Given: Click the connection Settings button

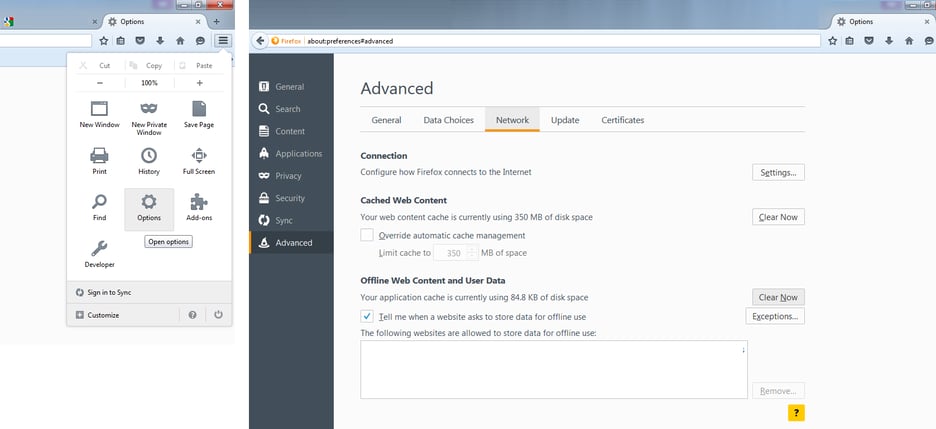Looking at the screenshot, I should pos(778,172).
